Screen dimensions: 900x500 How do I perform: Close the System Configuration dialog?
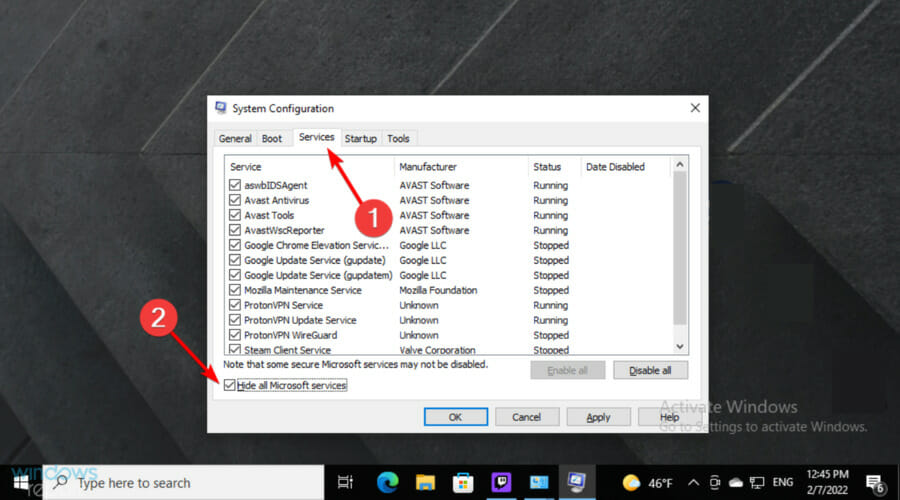pyautogui.click(x=695, y=108)
